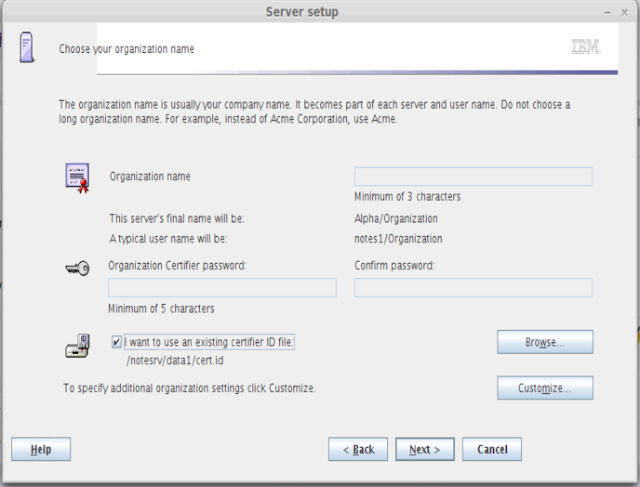Click the certifier ID file icon
The height and width of the screenshot is (487, 640).
click(77, 345)
